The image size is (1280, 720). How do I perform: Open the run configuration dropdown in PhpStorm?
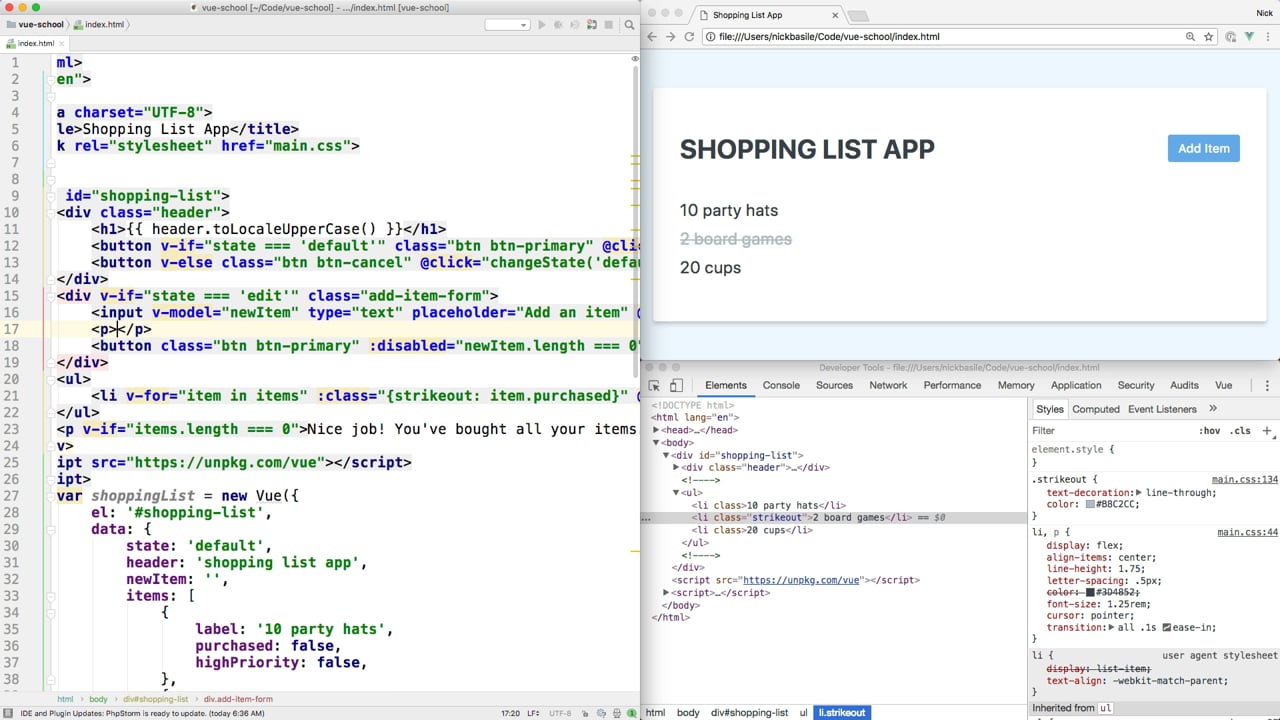tap(507, 24)
